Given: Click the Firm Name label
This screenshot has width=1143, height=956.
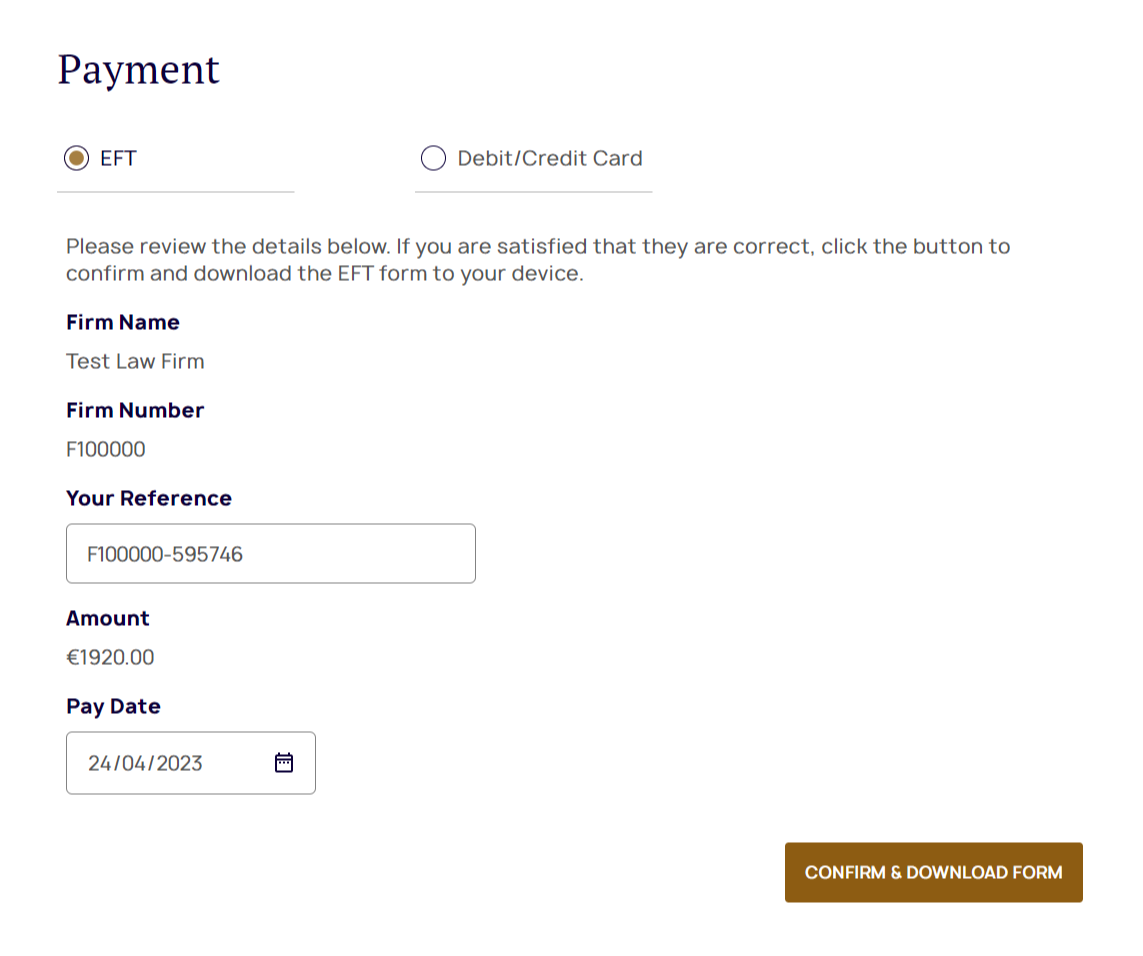Looking at the screenshot, I should 123,322.
